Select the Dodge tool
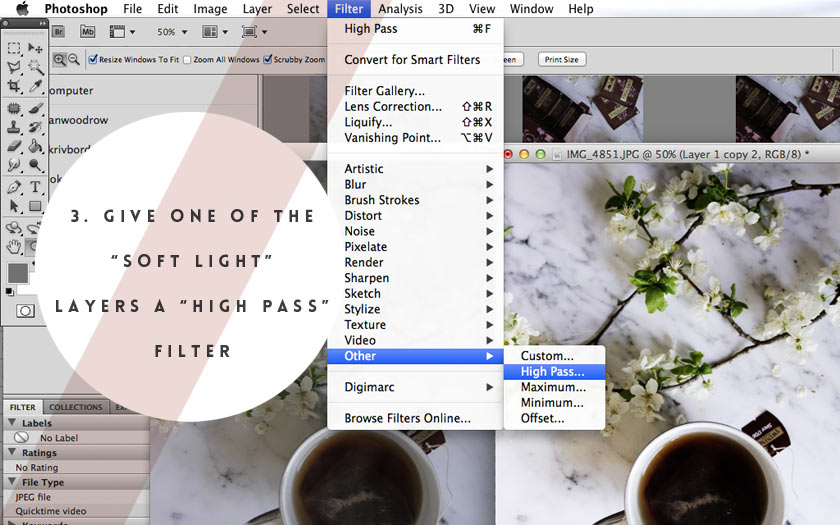The height and width of the screenshot is (525, 840). point(35,164)
